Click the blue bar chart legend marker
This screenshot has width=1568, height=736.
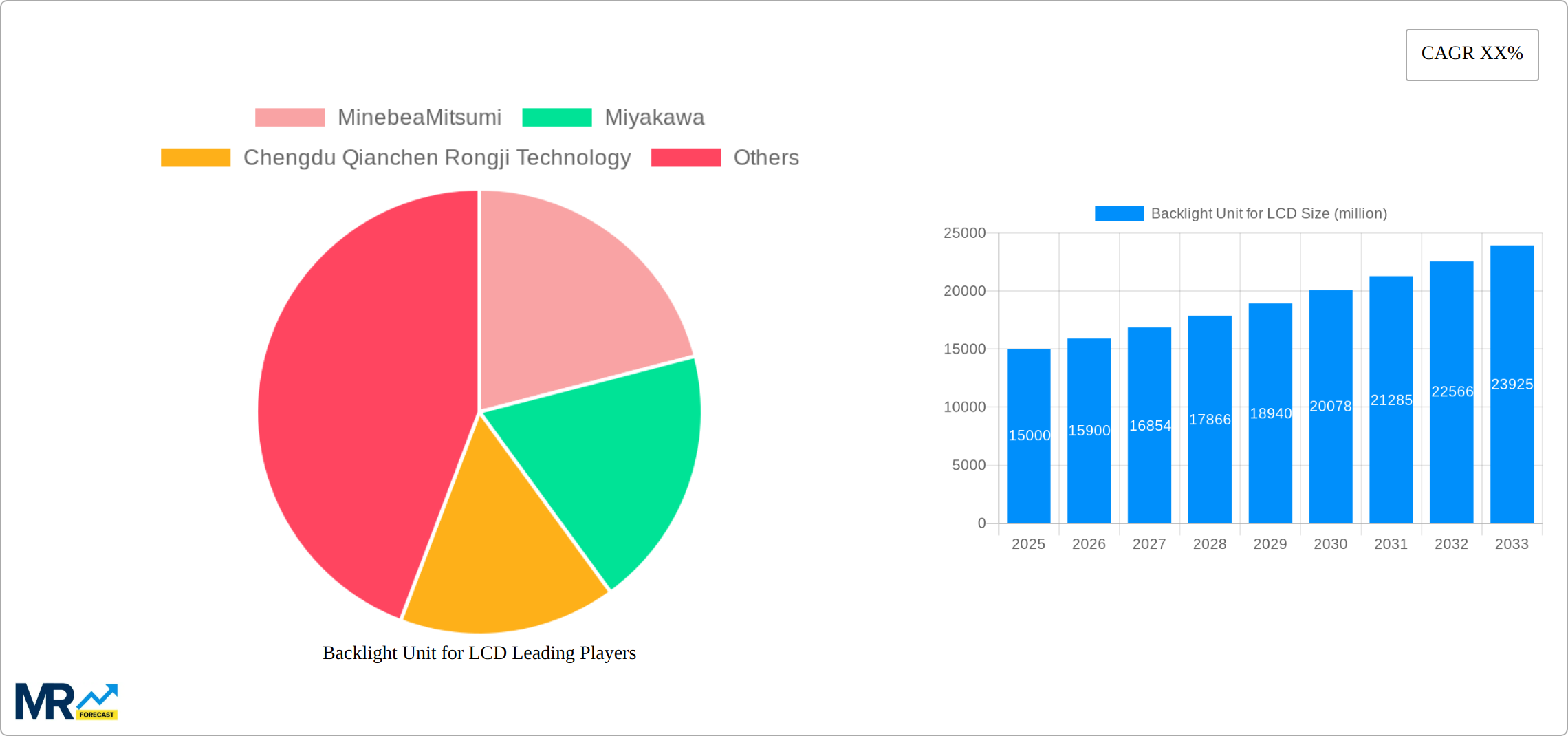coord(1118,213)
